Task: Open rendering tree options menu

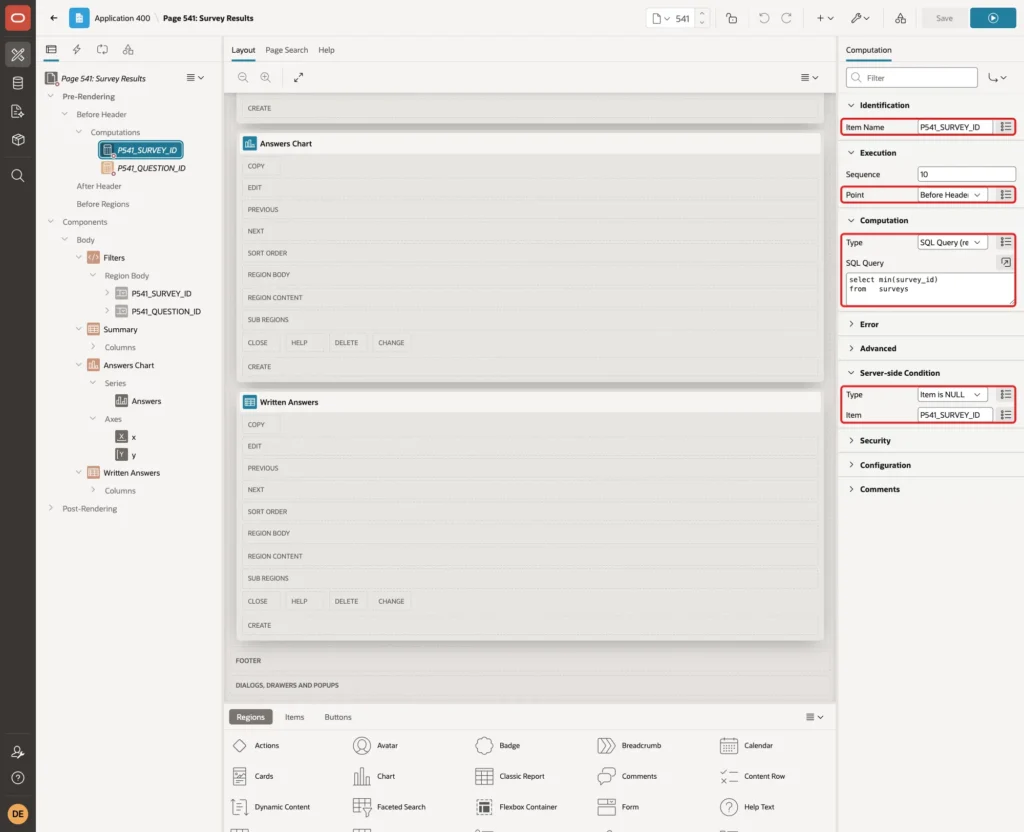Action: (195, 78)
